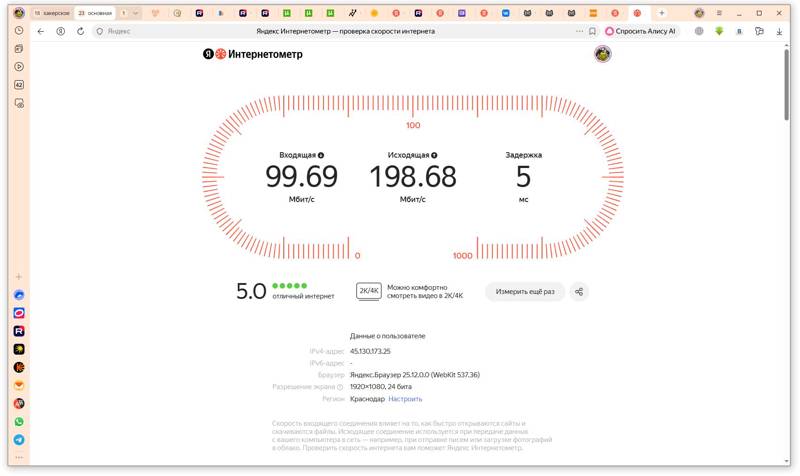This screenshot has width=800, height=476.
Task: Reload the page with the refresh icon
Action: pos(81,31)
